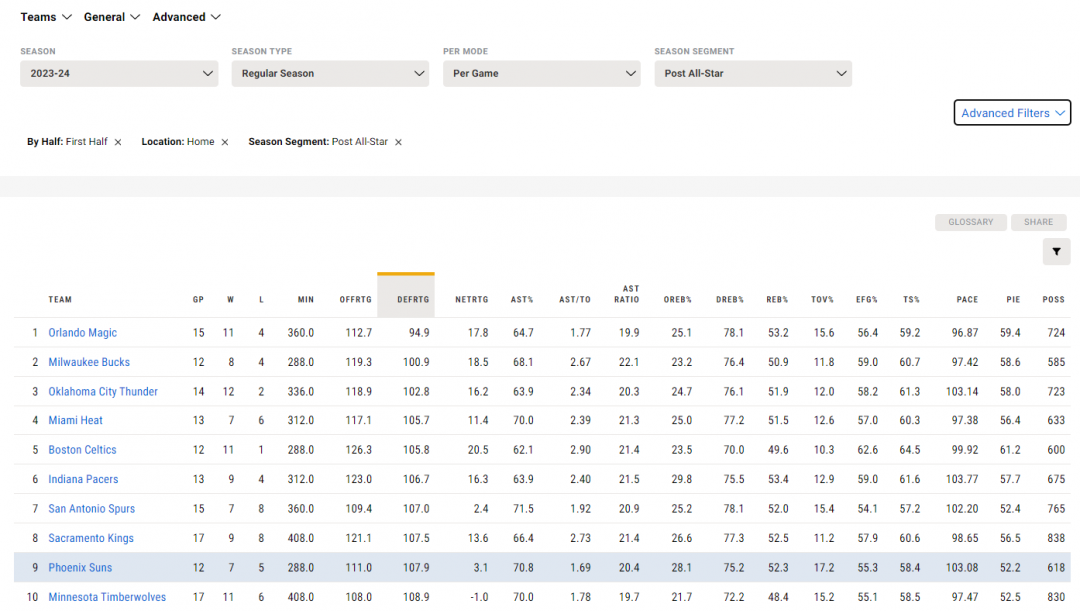This screenshot has height=611, width=1080.
Task: Open the Indiana Pacers team link
Action: tap(83, 479)
